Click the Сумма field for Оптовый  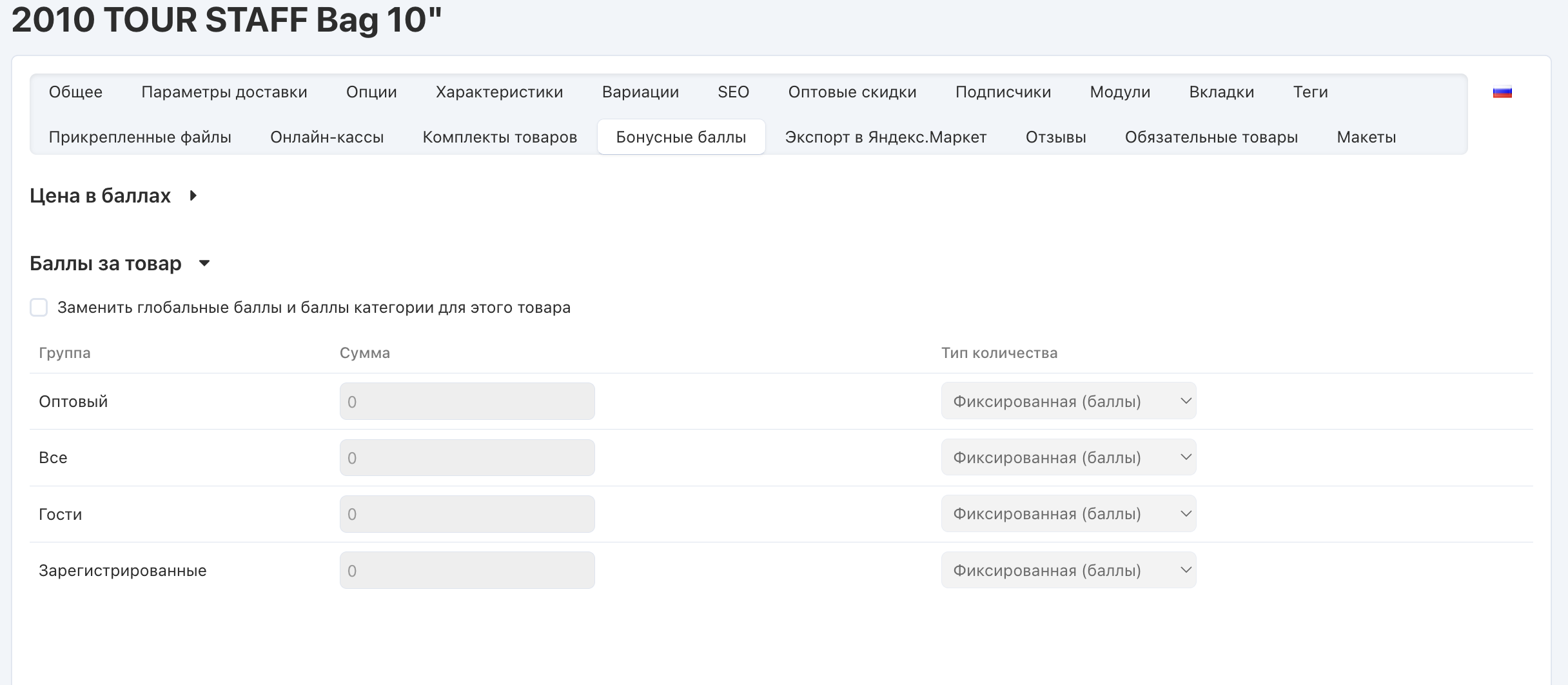[467, 401]
